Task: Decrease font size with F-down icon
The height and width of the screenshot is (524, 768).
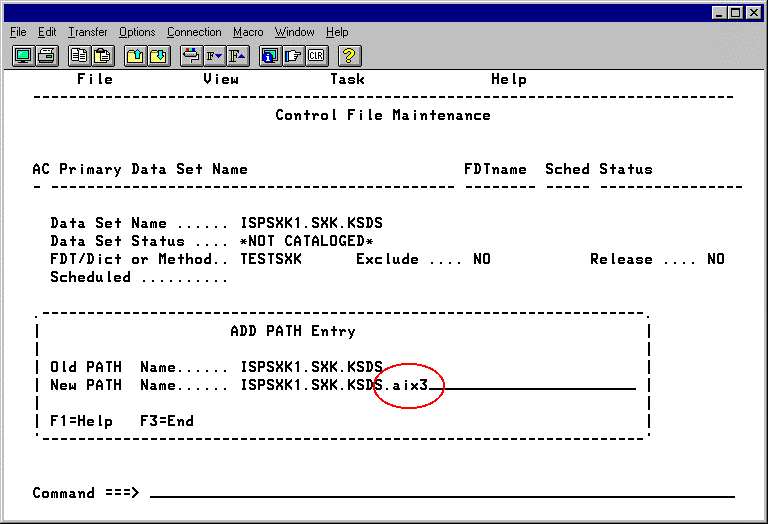Action: tap(213, 56)
